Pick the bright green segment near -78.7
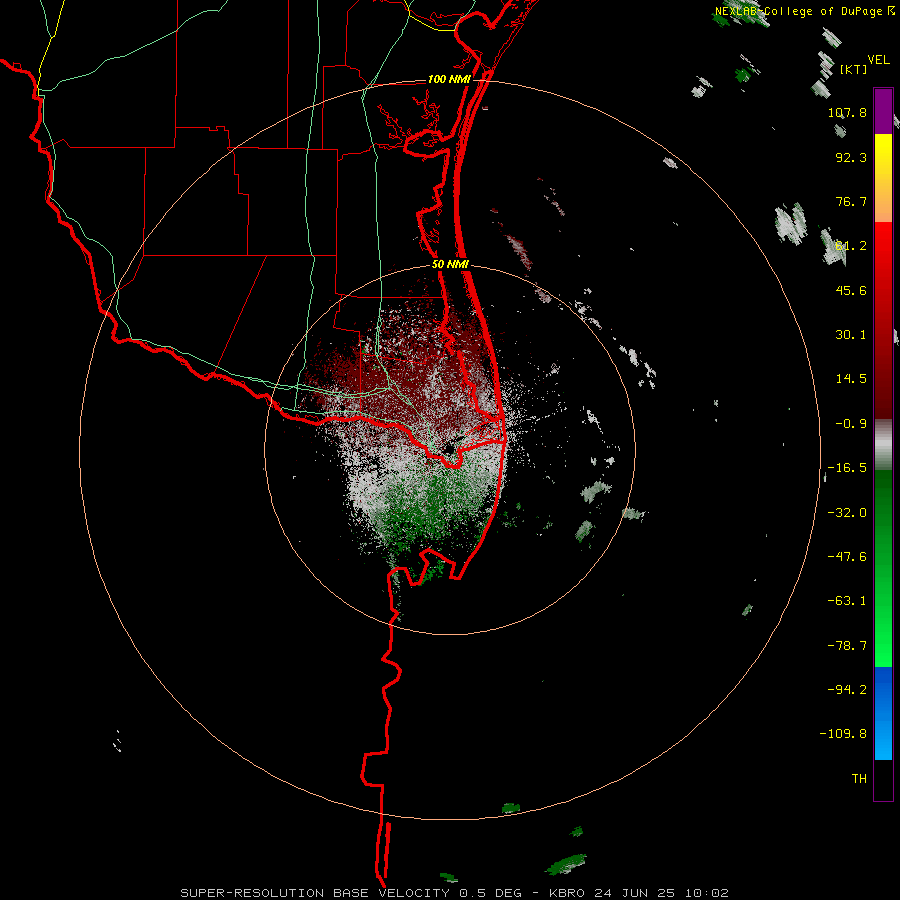 [883, 646]
